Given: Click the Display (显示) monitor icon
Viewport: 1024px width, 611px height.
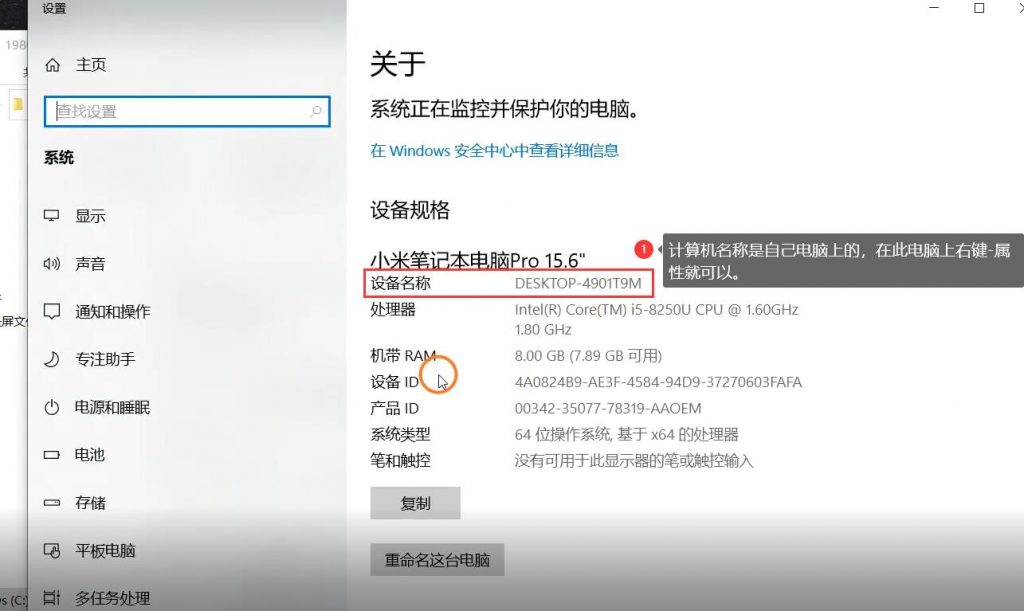Looking at the screenshot, I should (x=52, y=216).
